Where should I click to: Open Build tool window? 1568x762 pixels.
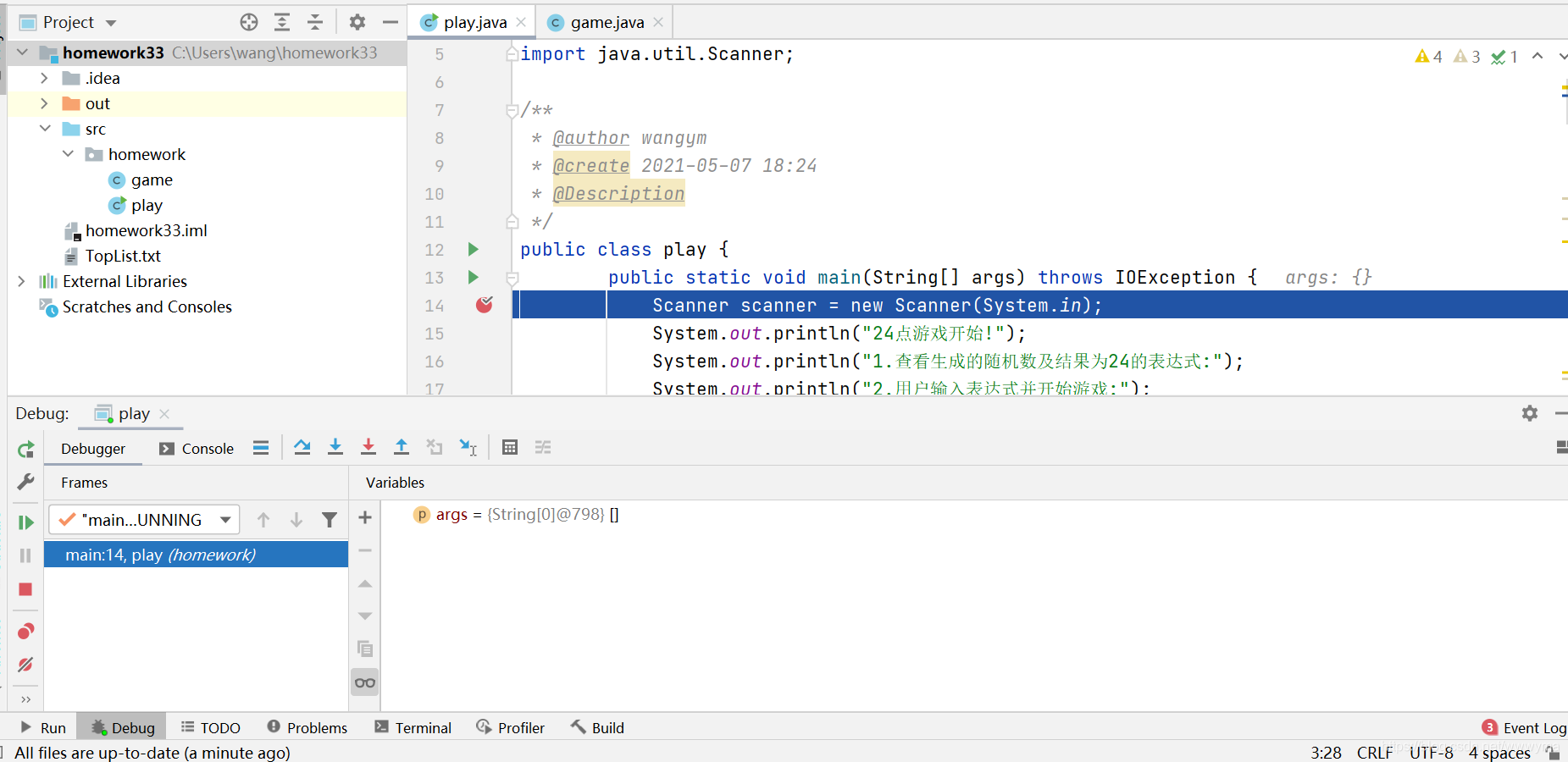point(598,728)
